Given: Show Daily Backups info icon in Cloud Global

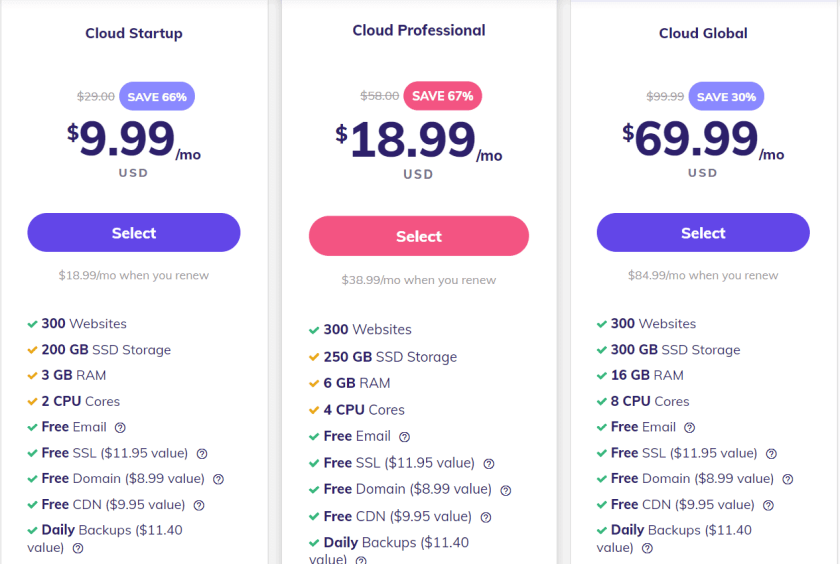Looking at the screenshot, I should click(x=647, y=548).
